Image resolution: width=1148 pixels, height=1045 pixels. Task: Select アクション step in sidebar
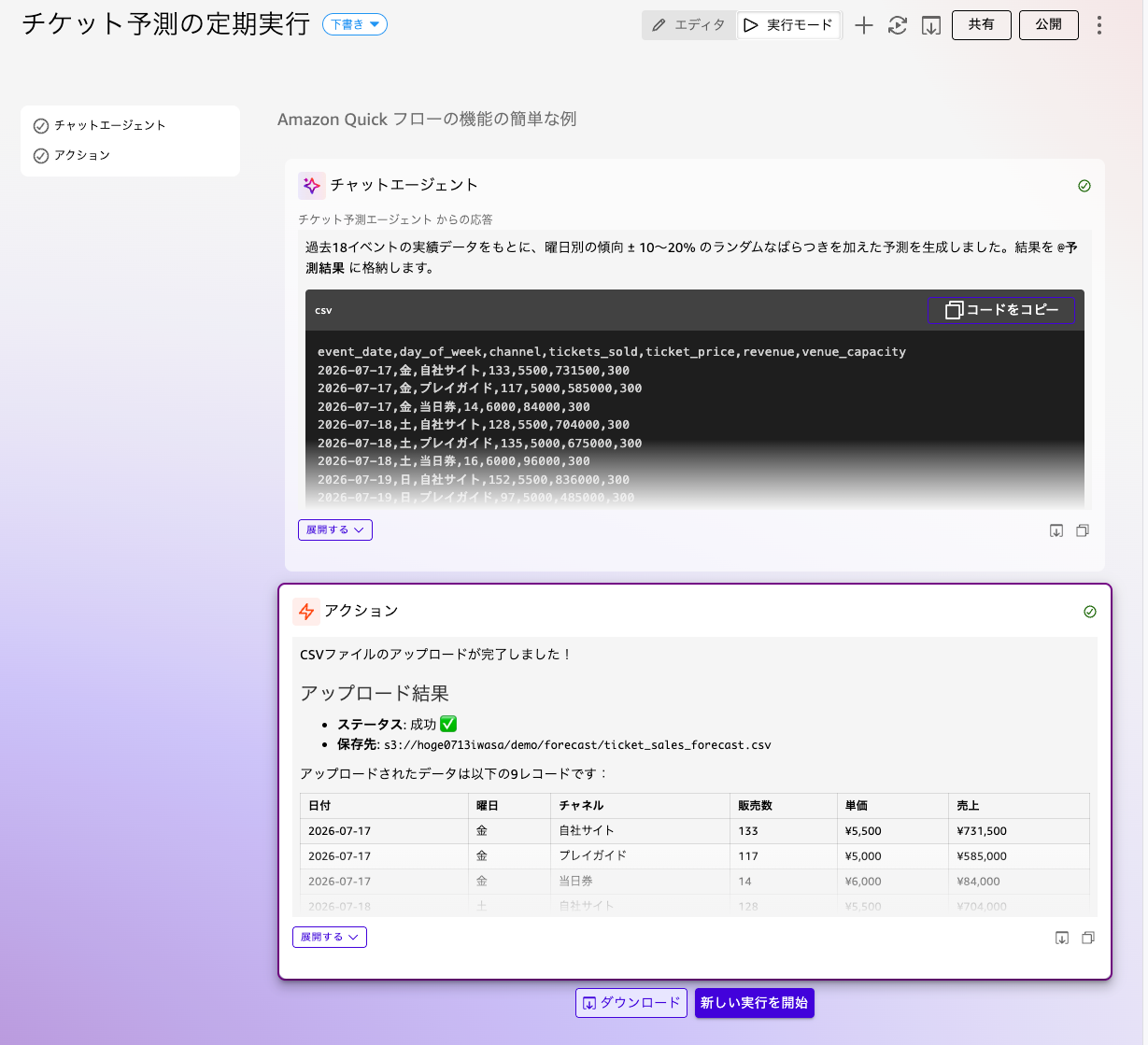click(x=82, y=155)
